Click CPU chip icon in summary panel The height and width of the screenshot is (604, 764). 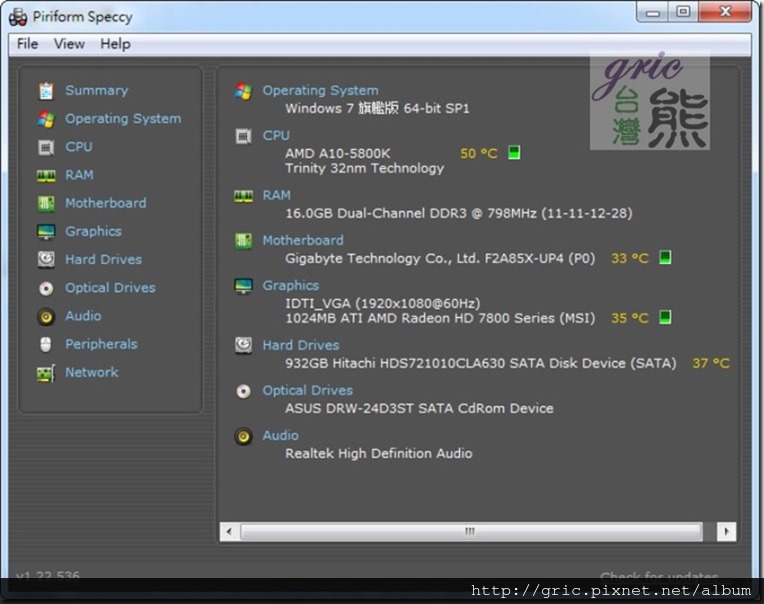click(243, 136)
